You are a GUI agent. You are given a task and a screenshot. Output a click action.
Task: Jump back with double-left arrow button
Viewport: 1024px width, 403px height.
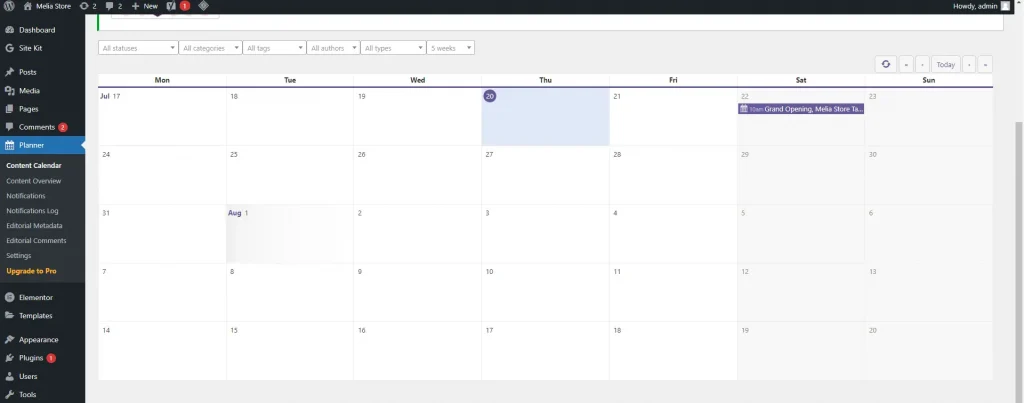(906, 64)
